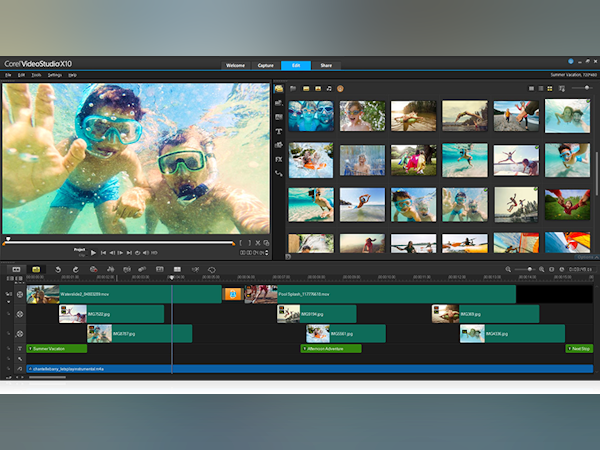Open the Instant Project library icon
This screenshot has width=600, height=450.
tap(279, 103)
